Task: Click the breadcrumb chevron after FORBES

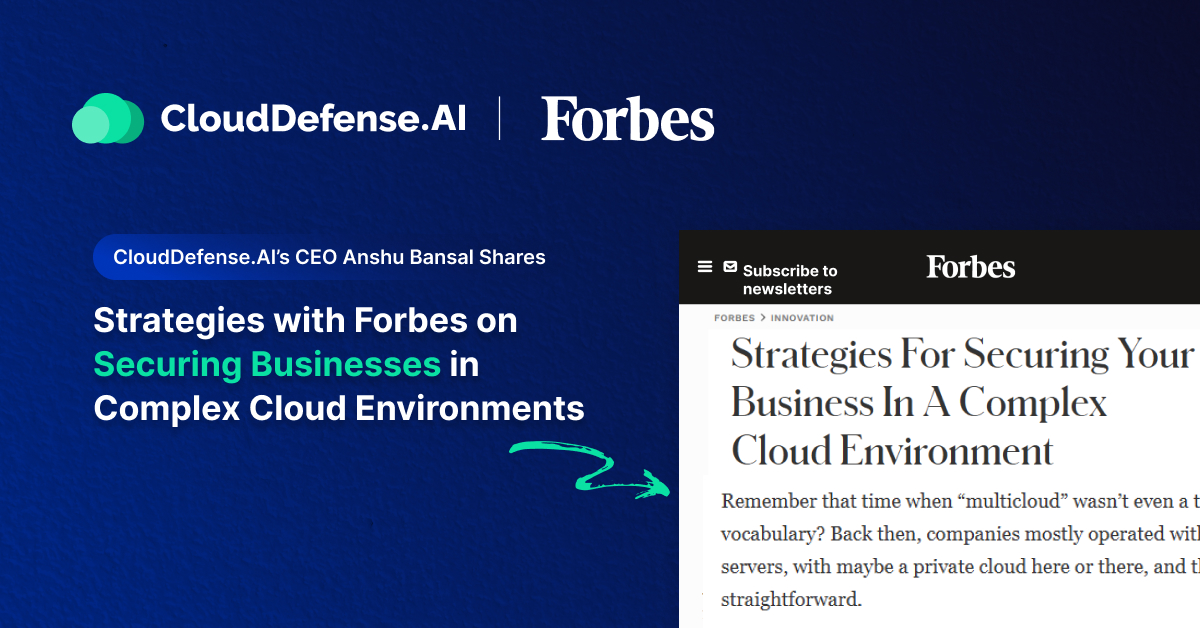Action: [763, 318]
